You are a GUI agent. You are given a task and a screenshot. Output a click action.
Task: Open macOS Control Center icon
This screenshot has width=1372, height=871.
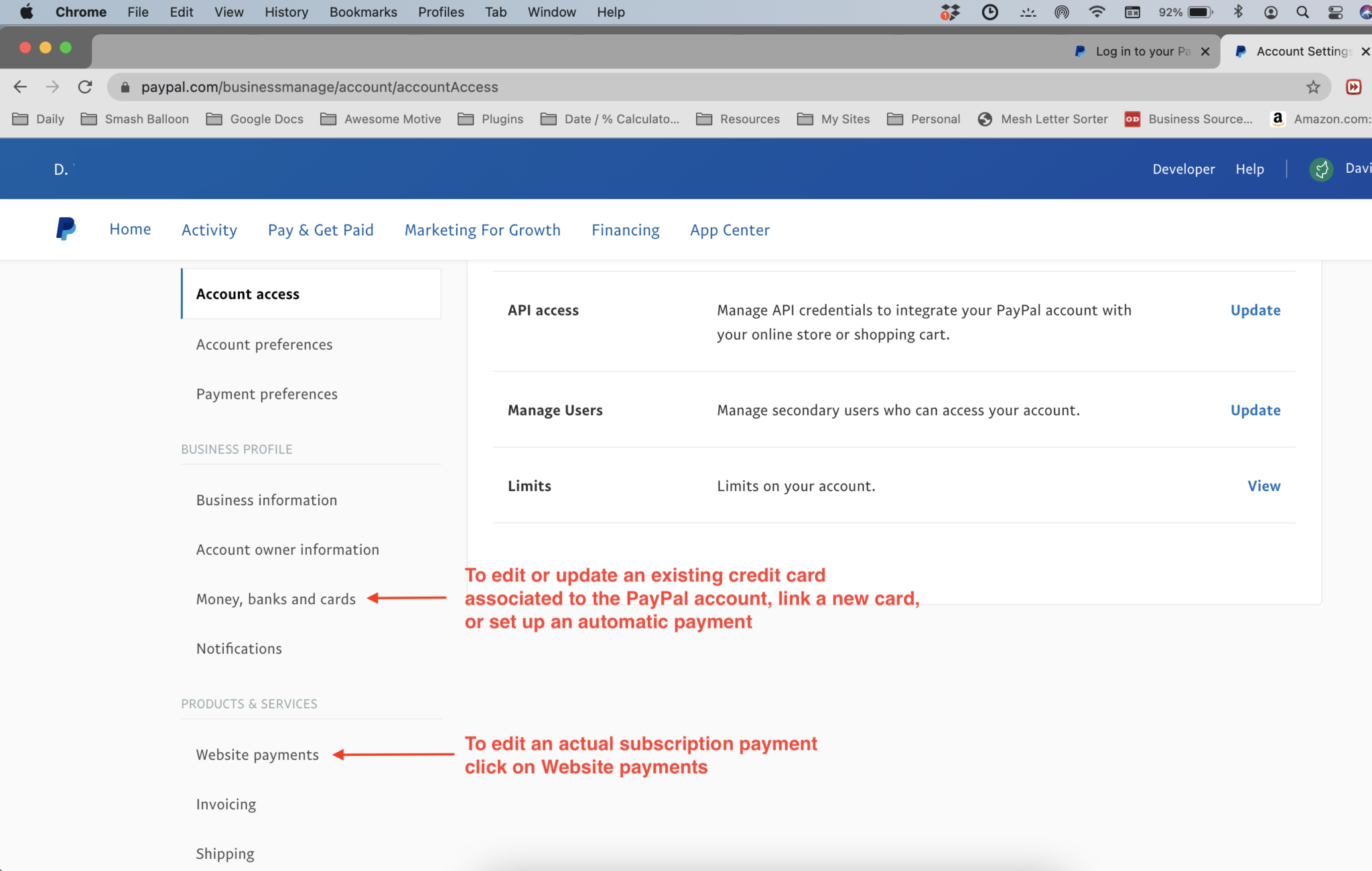pyautogui.click(x=1335, y=12)
